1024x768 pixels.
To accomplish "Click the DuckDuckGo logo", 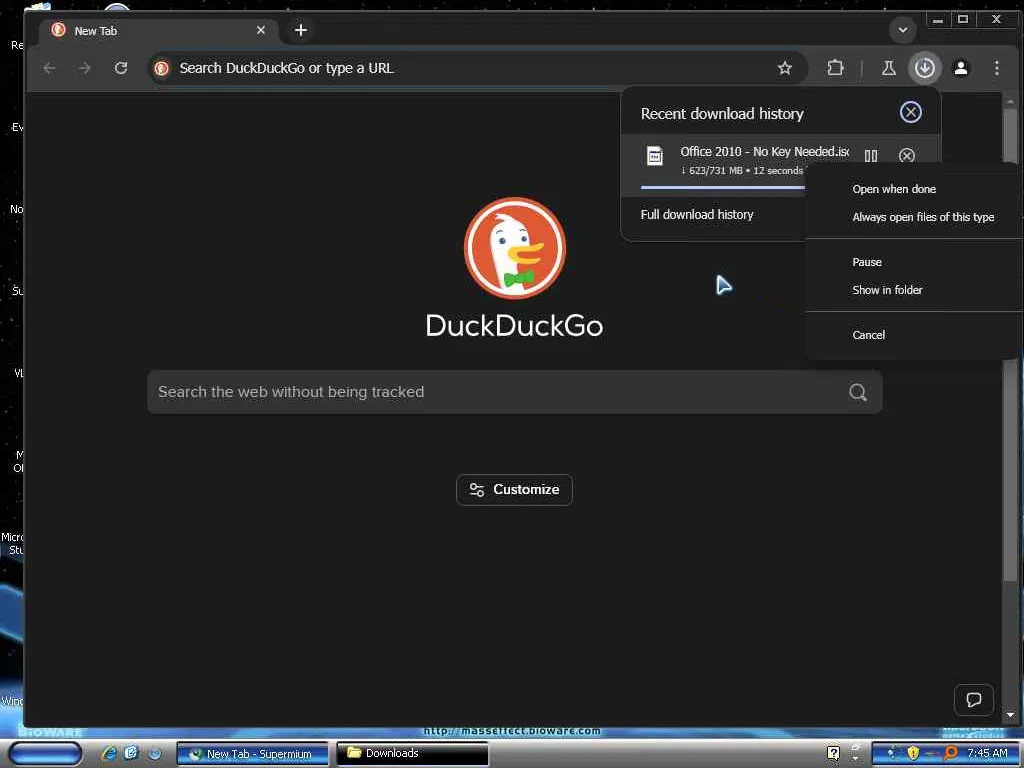I will (x=515, y=248).
